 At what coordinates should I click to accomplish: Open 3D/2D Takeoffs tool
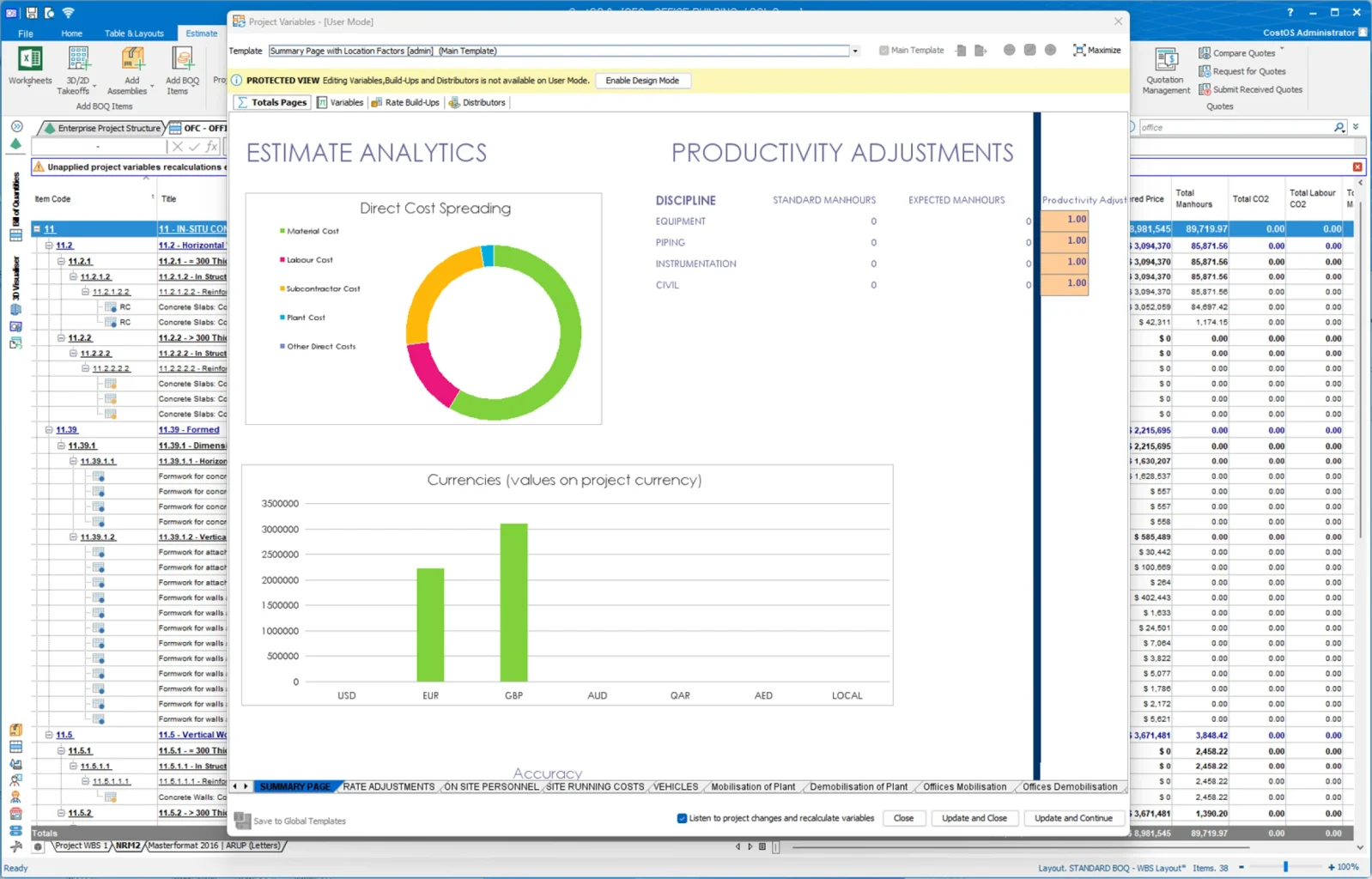[77, 70]
